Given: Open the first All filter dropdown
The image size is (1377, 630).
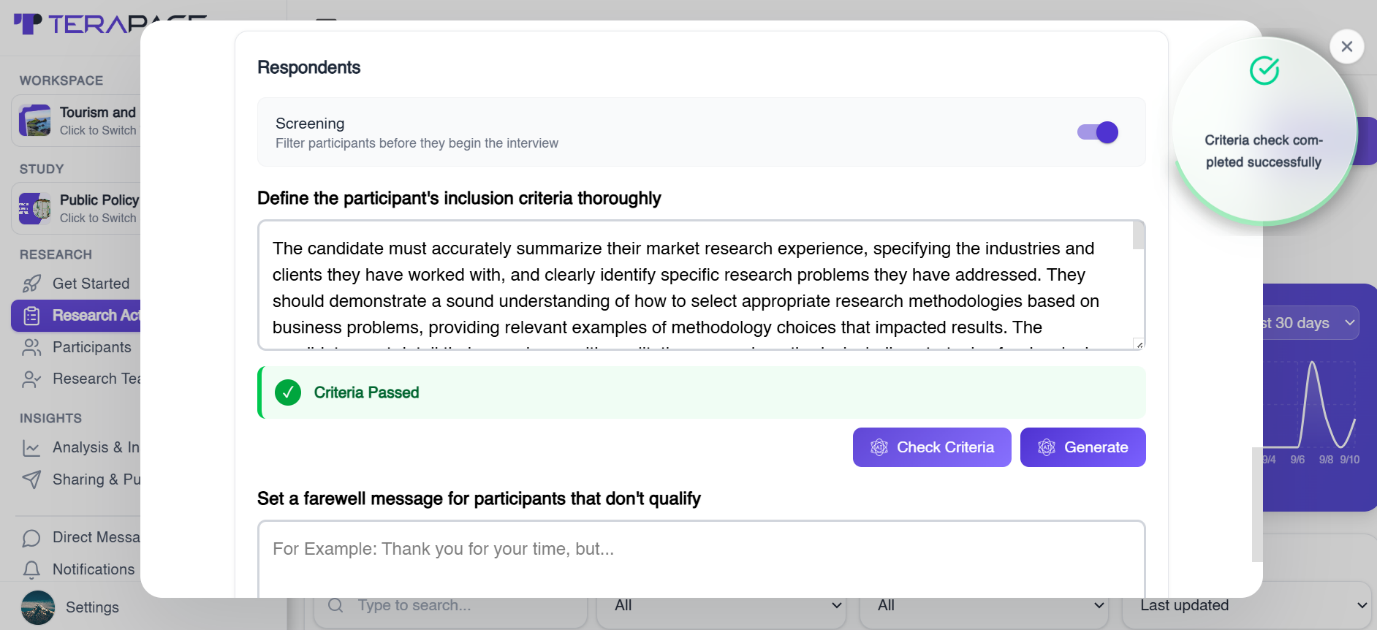Looking at the screenshot, I should pos(723,605).
